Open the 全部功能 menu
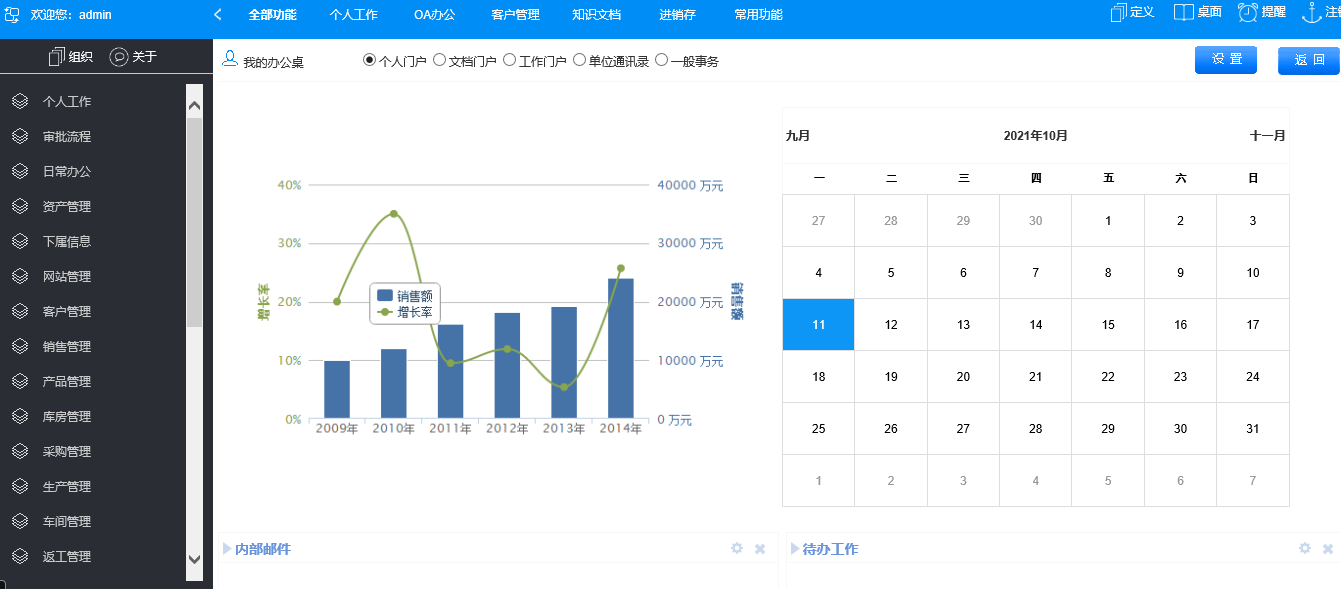Image resolution: width=1341 pixels, height=589 pixels. (272, 15)
